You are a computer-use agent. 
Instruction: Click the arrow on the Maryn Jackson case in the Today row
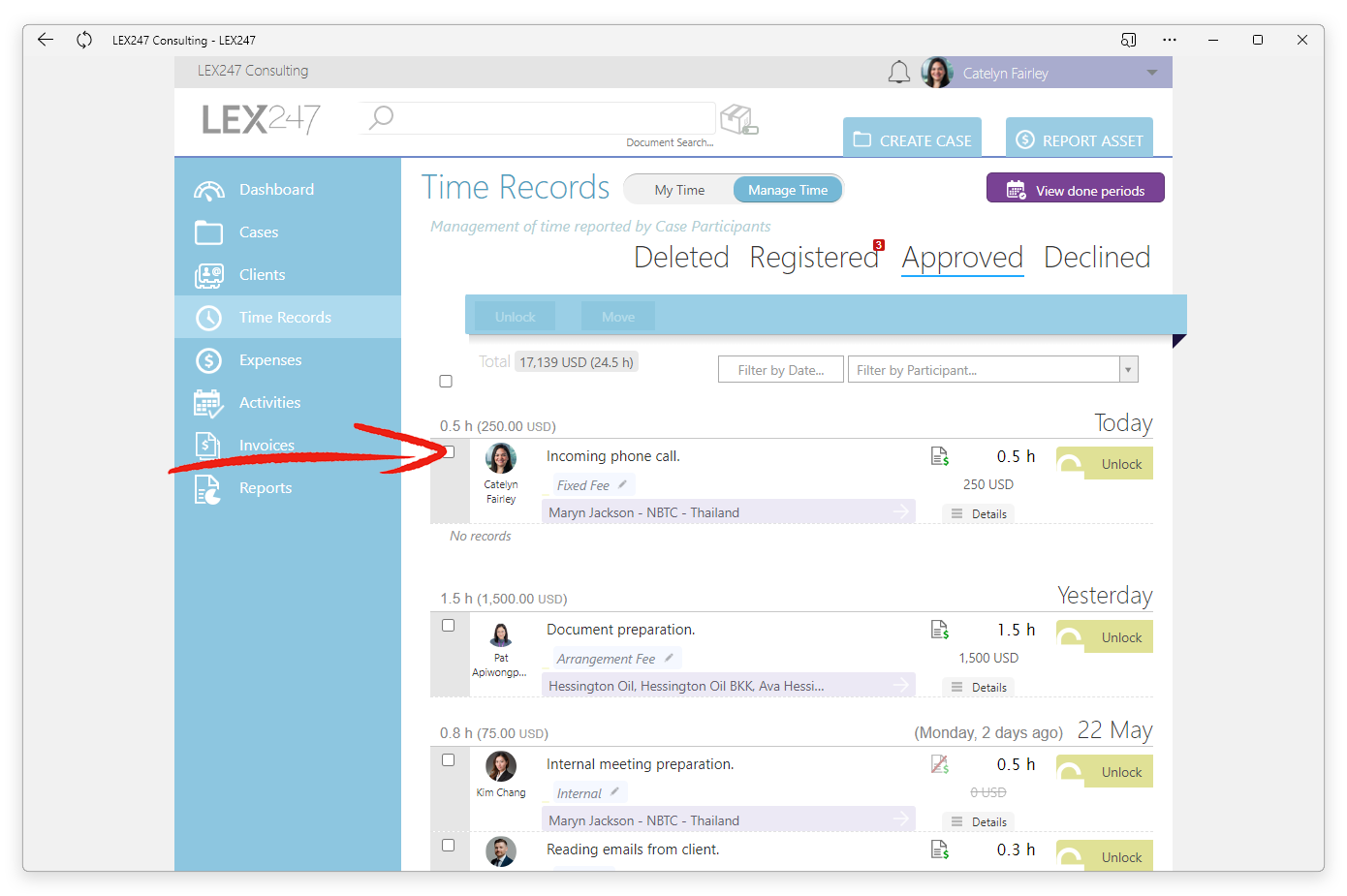(x=901, y=511)
